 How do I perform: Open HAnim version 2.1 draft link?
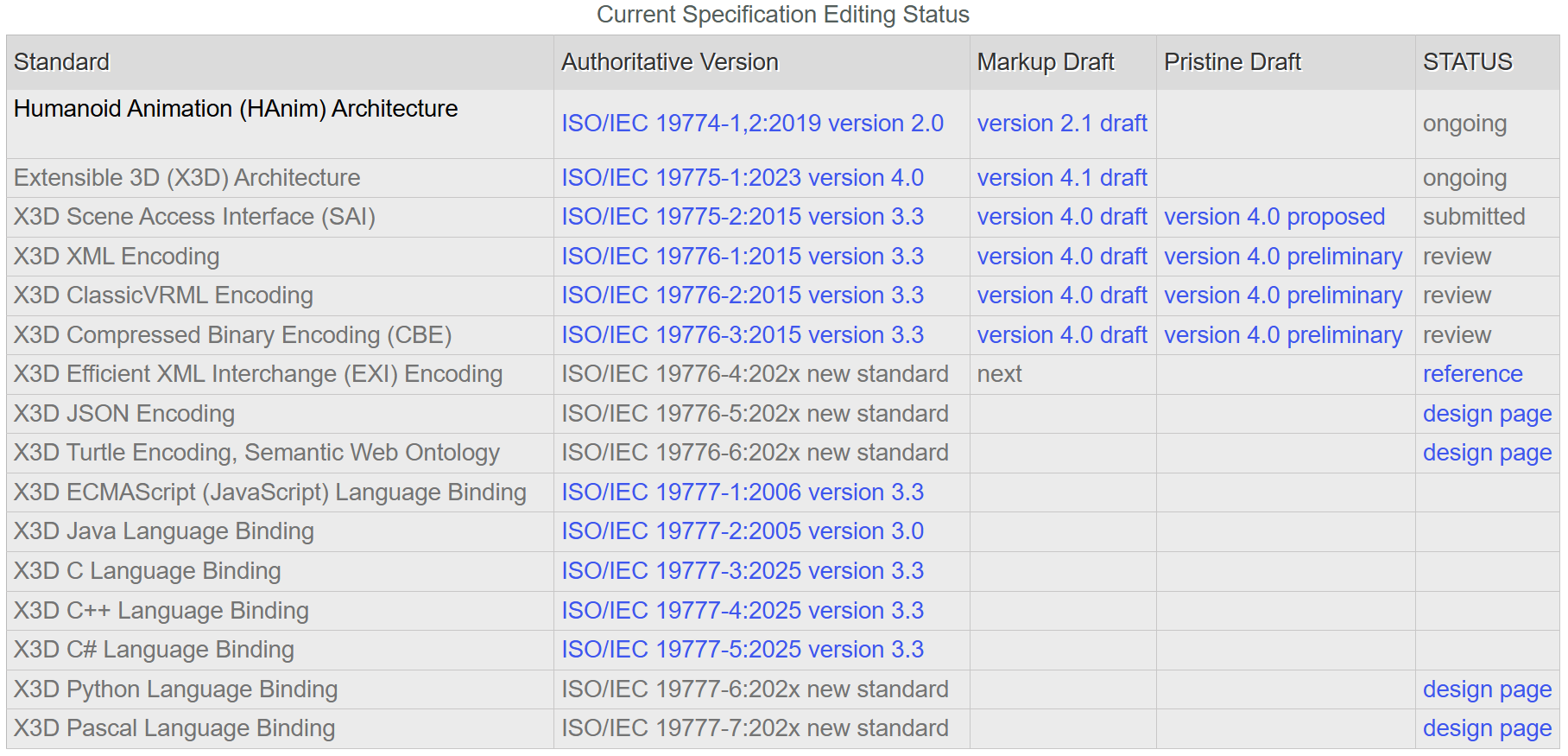tap(1061, 124)
